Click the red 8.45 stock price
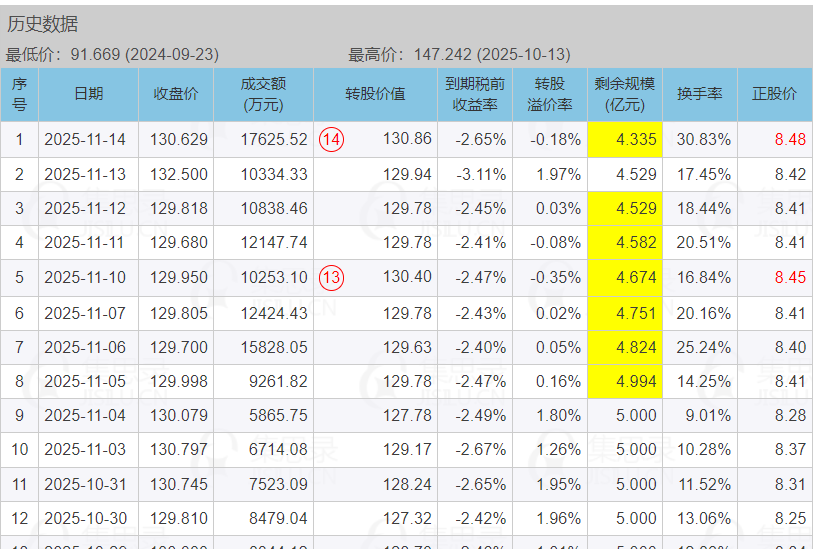Viewport: 823px width, 549px height. pos(789,278)
